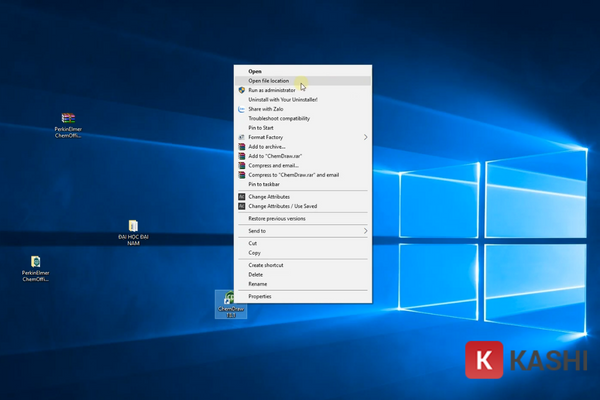Pick Compress to "ChemDraw.rar" and email
The height and width of the screenshot is (400, 600).
coord(293,175)
